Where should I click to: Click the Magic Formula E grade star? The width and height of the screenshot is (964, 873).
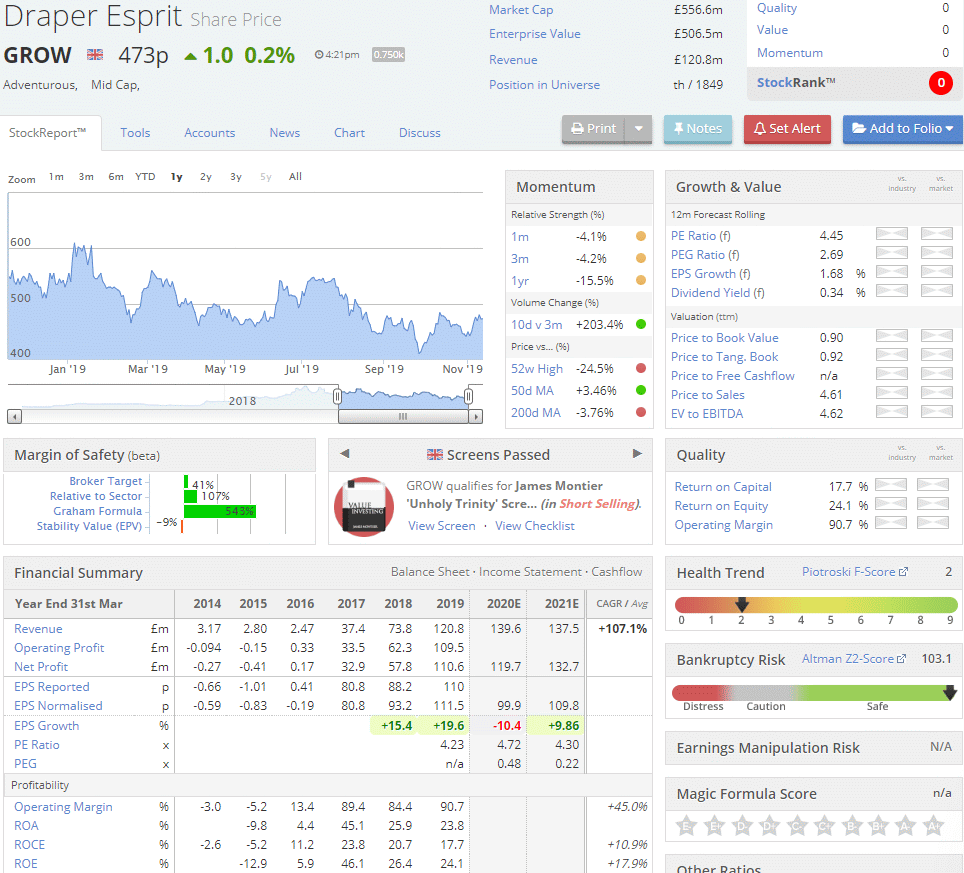click(x=685, y=826)
